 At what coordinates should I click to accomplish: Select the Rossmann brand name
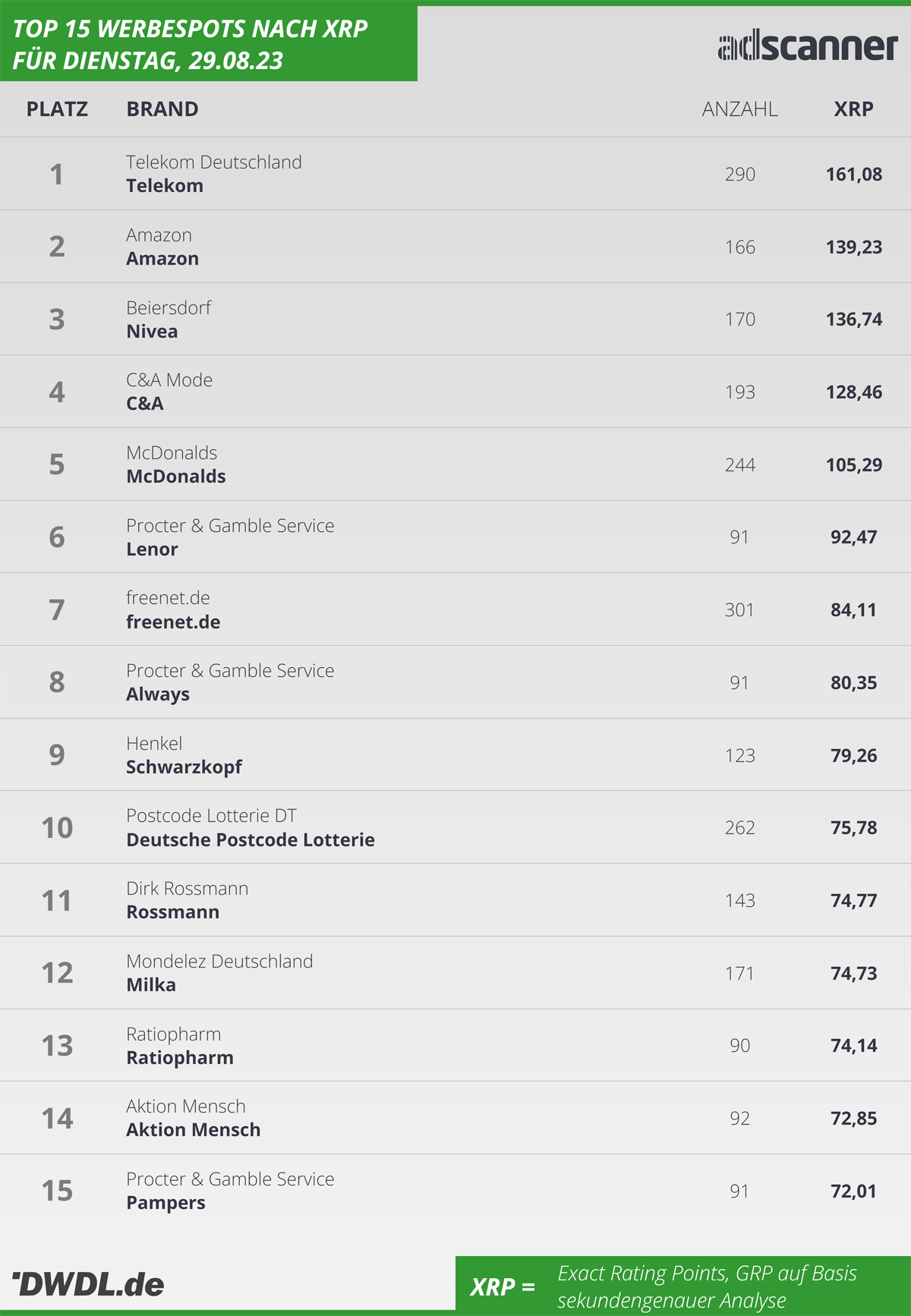(172, 912)
